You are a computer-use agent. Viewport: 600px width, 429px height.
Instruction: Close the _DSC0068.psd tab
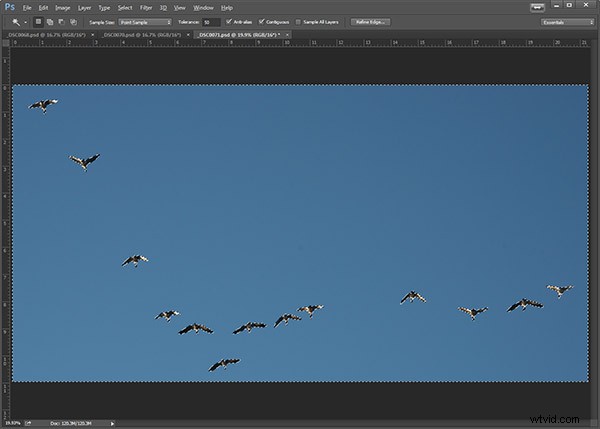click(93, 35)
